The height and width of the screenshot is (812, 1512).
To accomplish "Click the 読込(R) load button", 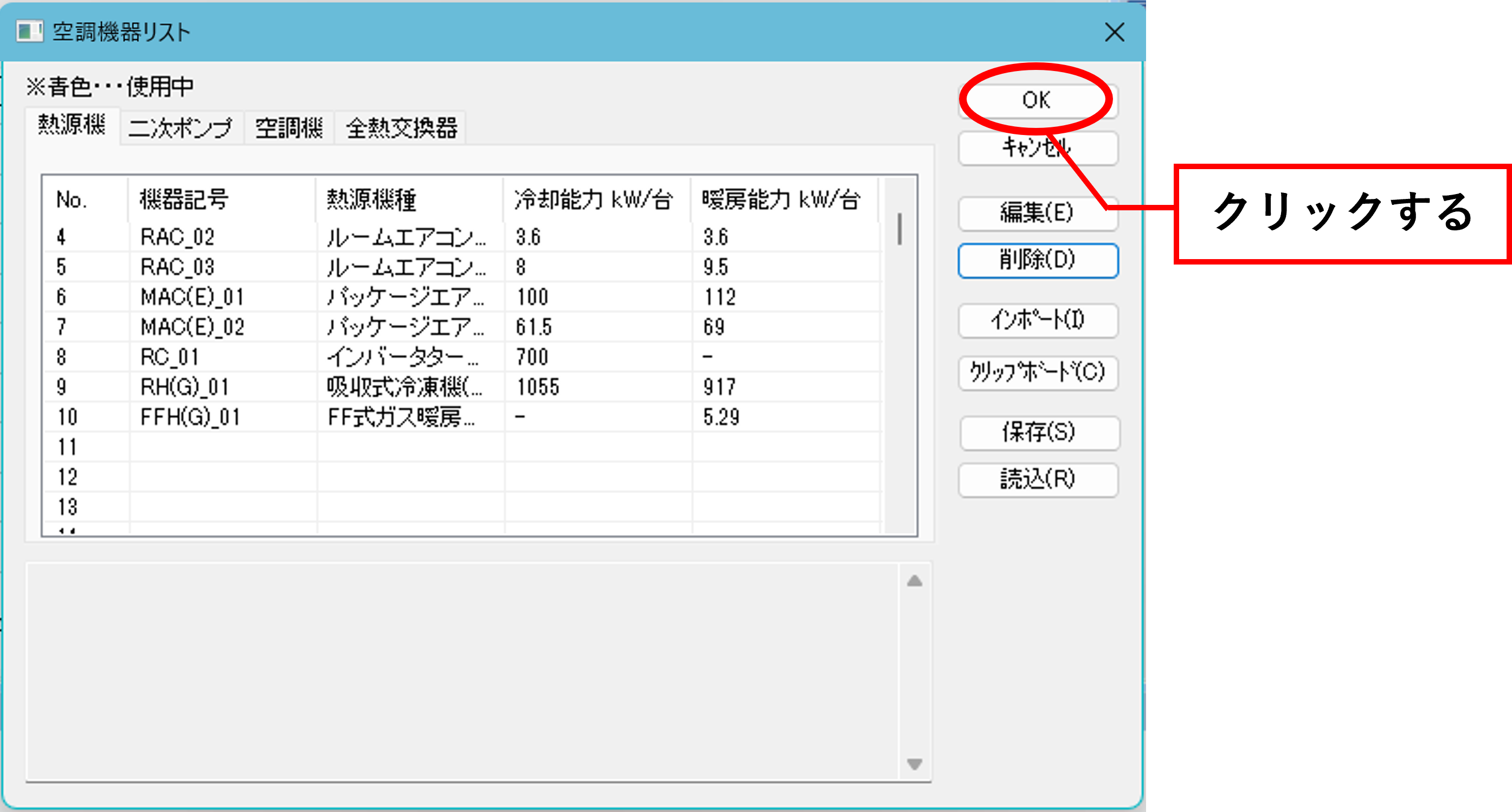I will pos(1038,480).
